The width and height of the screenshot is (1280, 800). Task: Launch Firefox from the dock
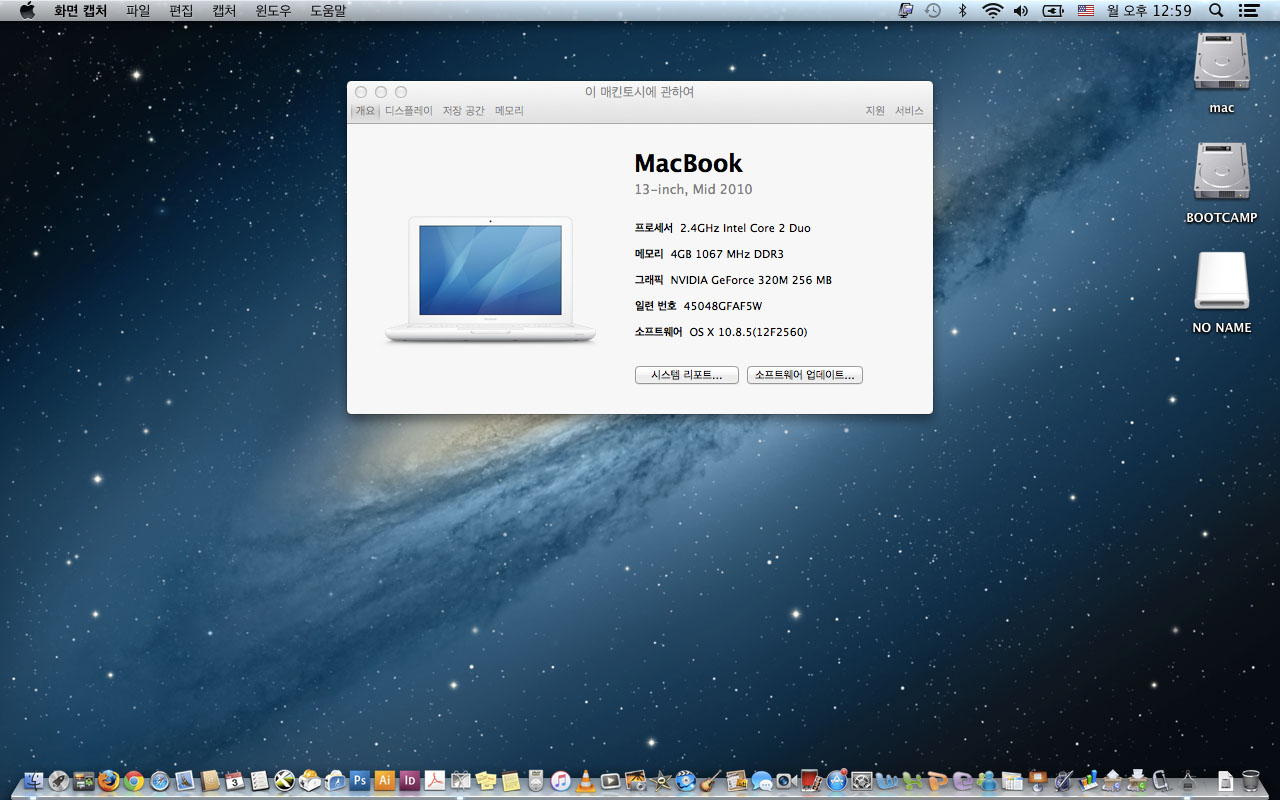(x=109, y=781)
